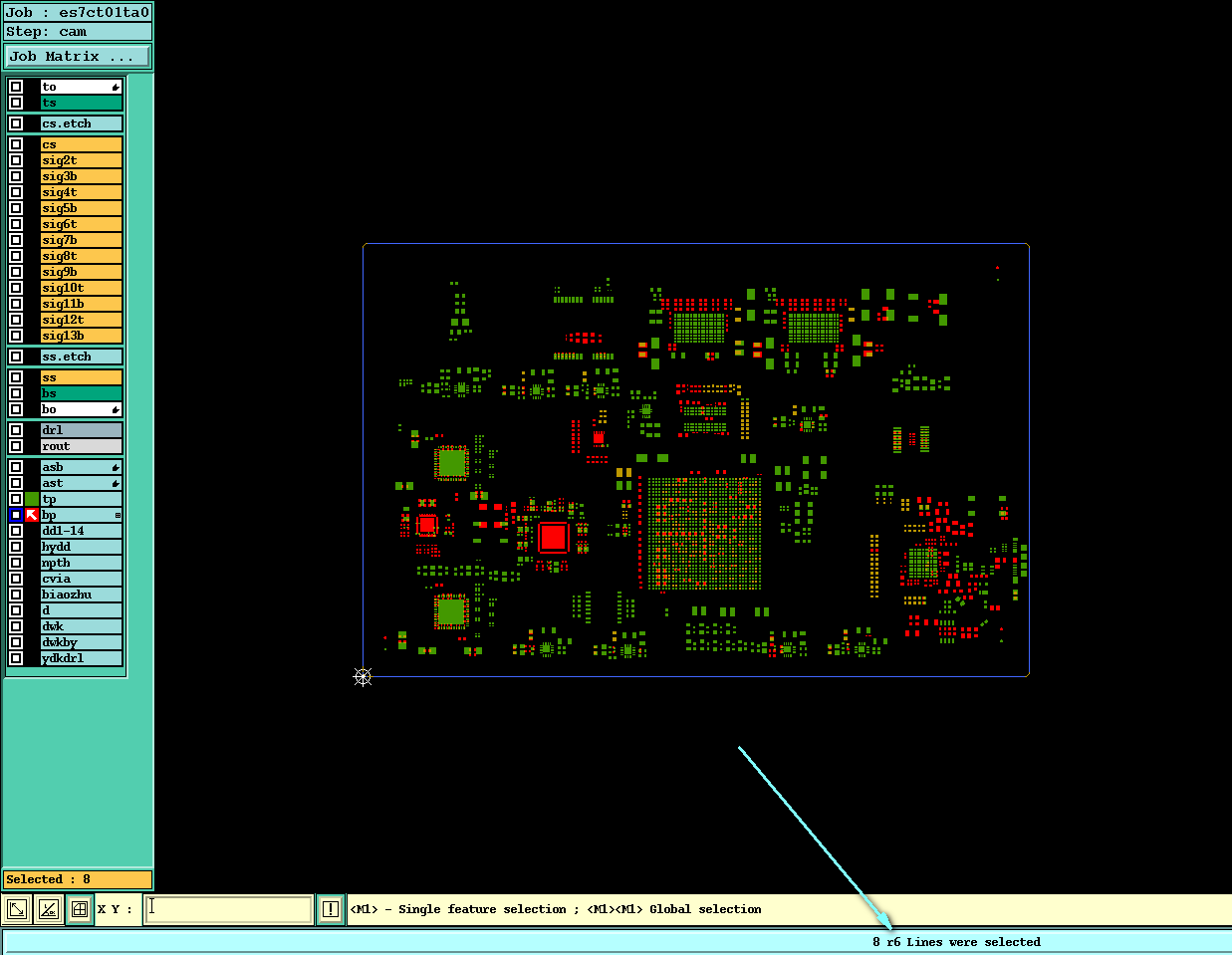Image resolution: width=1232 pixels, height=955 pixels.
Task: Select the dwkby layer name
Action: click(x=82, y=642)
